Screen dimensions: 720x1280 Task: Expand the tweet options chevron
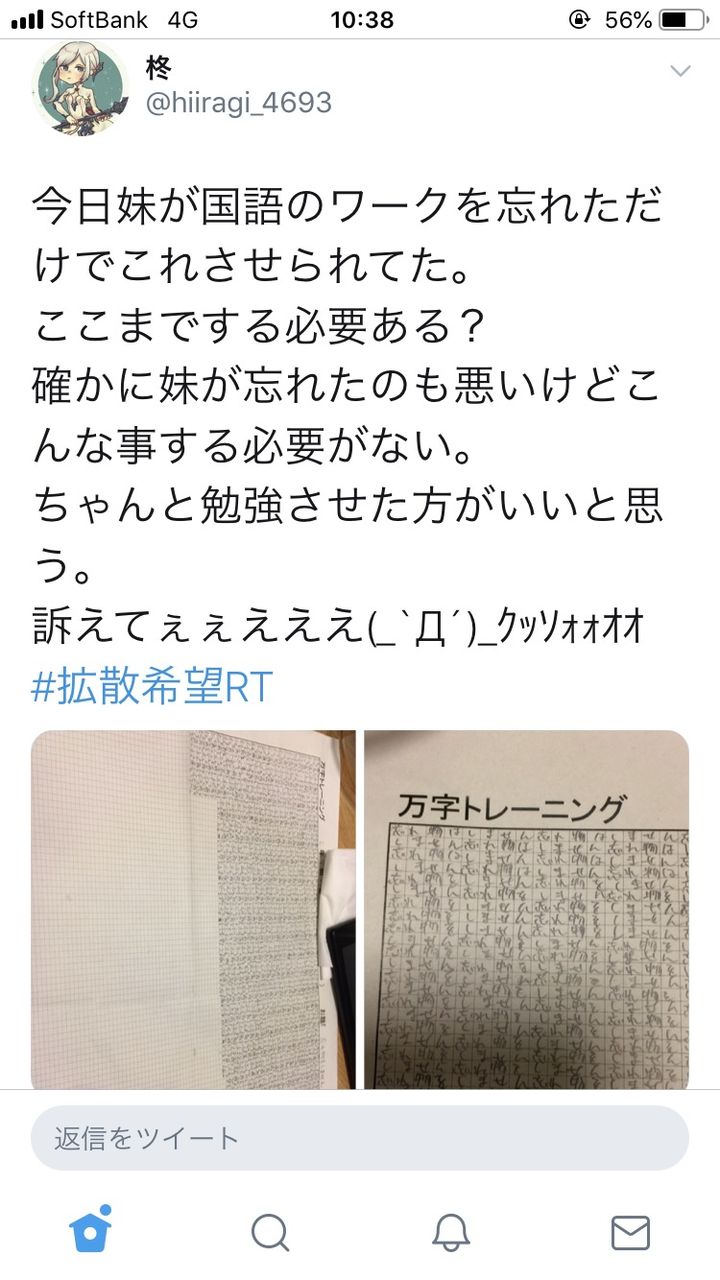680,71
